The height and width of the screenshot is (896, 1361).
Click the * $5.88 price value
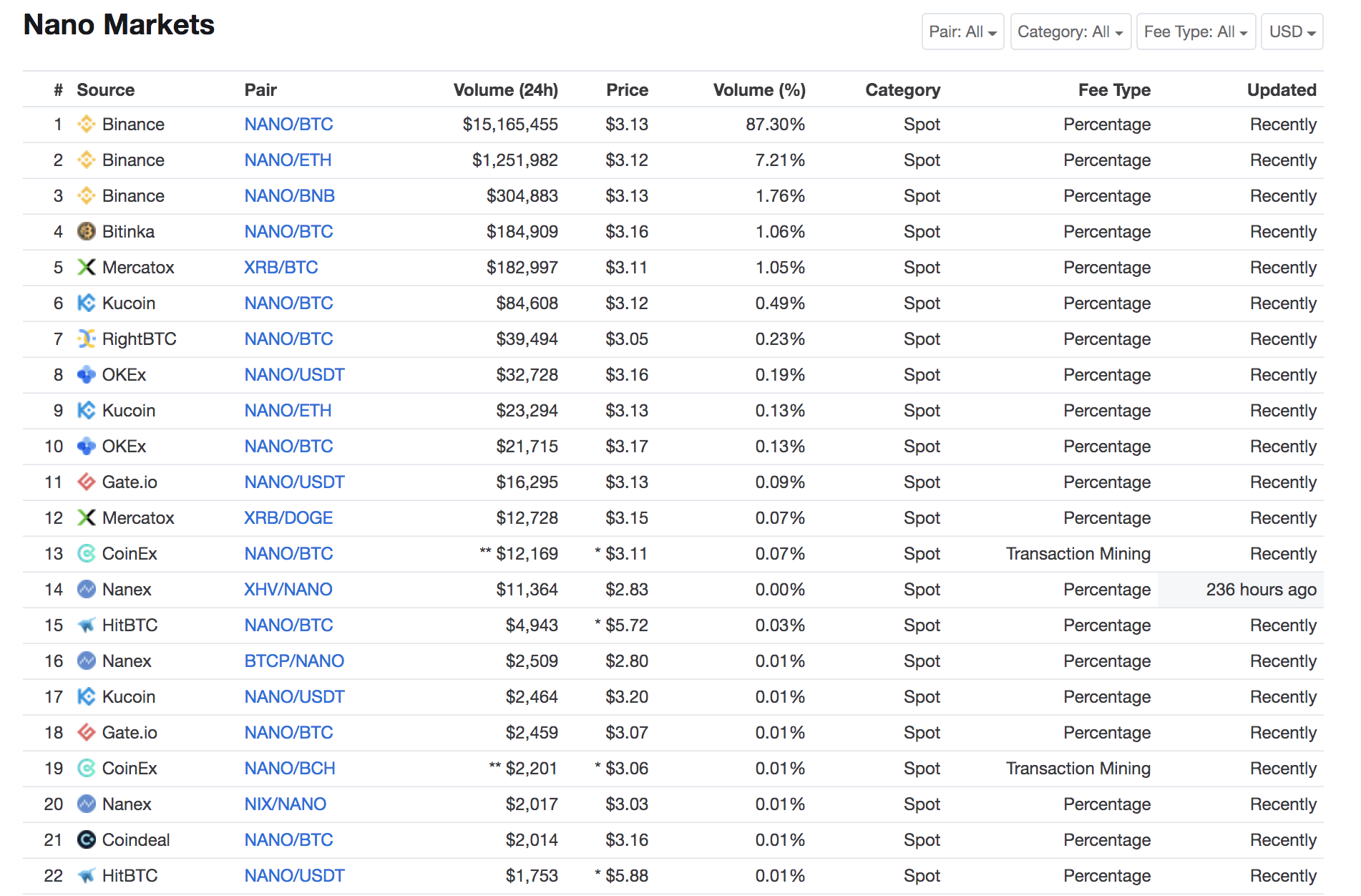coord(621,876)
